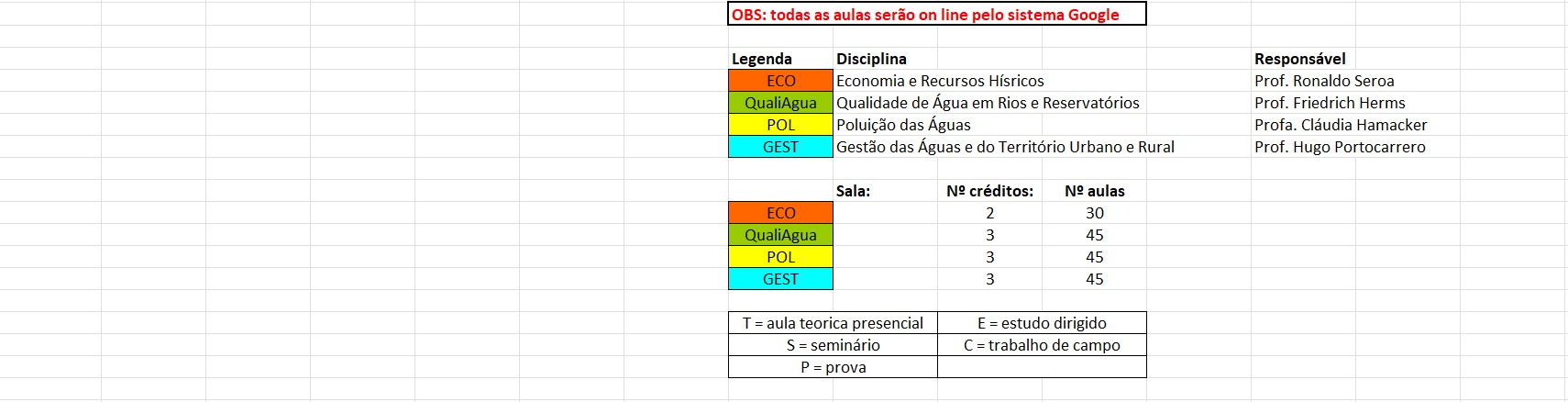The width and height of the screenshot is (1568, 402).
Task: Click the yellow POL legend cell
Action: (x=780, y=125)
